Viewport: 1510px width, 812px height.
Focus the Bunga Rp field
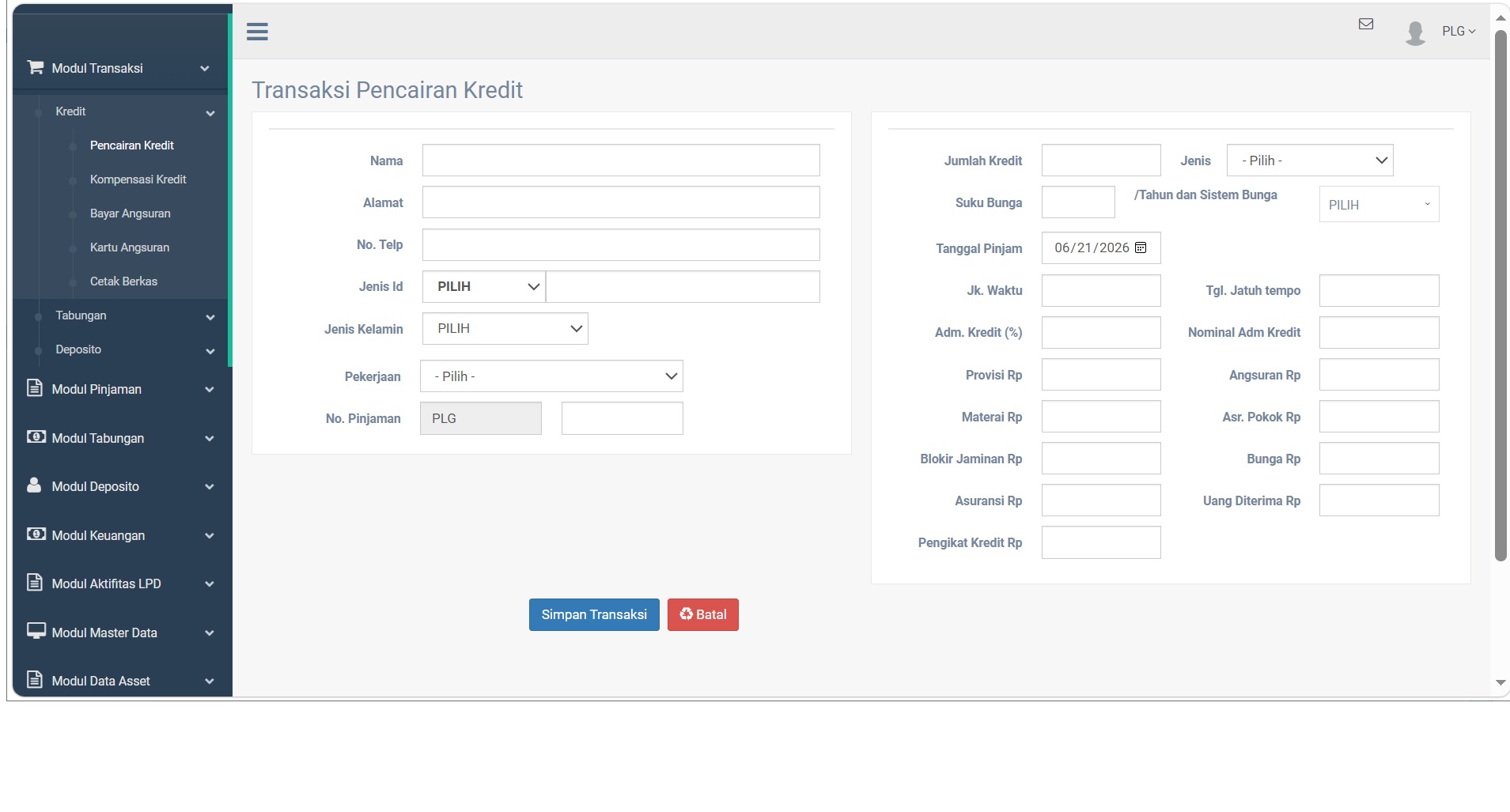coord(1379,458)
